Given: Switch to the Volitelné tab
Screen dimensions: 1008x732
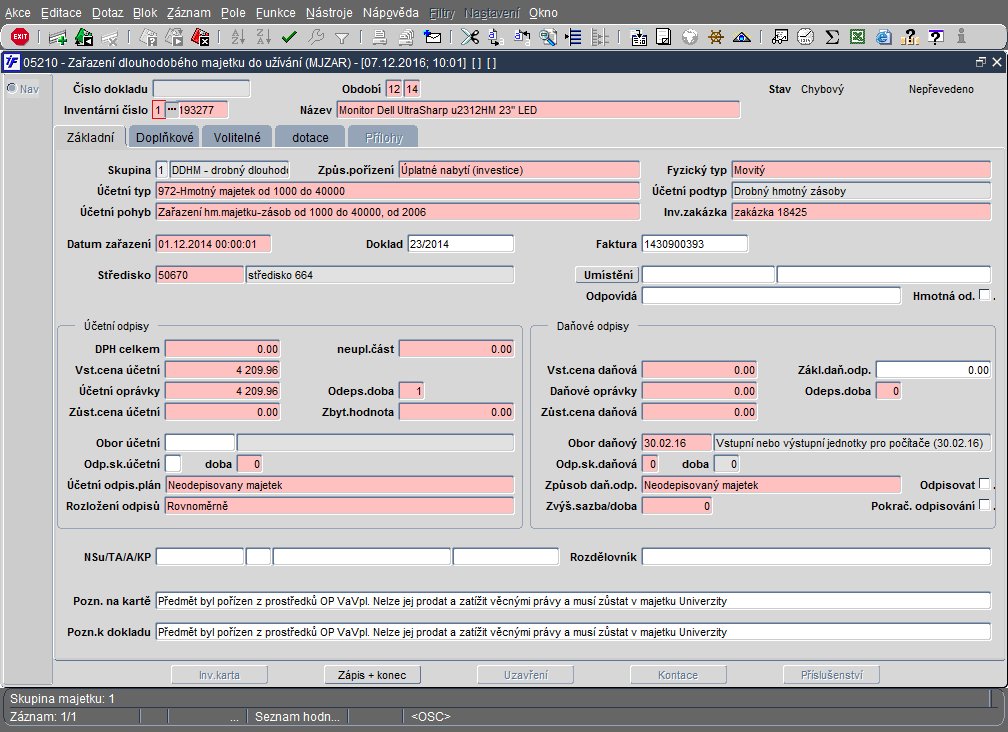Looking at the screenshot, I should pyautogui.click(x=237, y=137).
